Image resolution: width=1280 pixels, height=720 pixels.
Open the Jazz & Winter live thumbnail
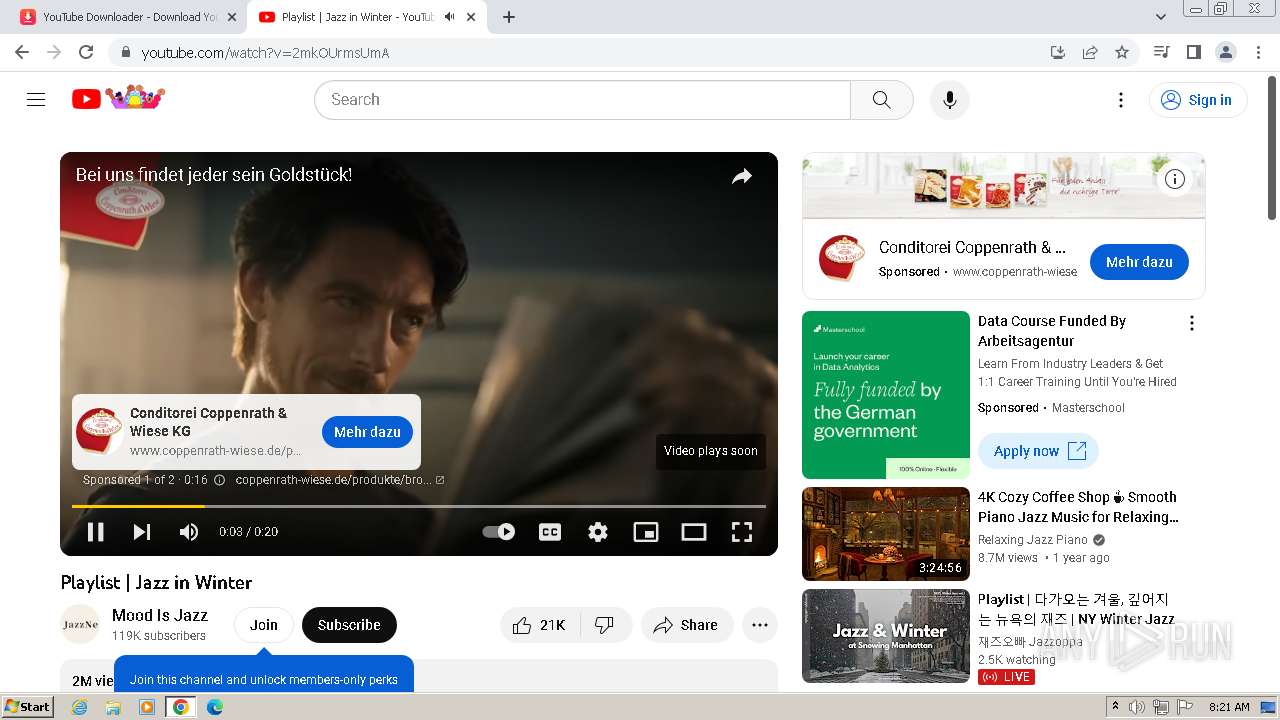click(886, 636)
